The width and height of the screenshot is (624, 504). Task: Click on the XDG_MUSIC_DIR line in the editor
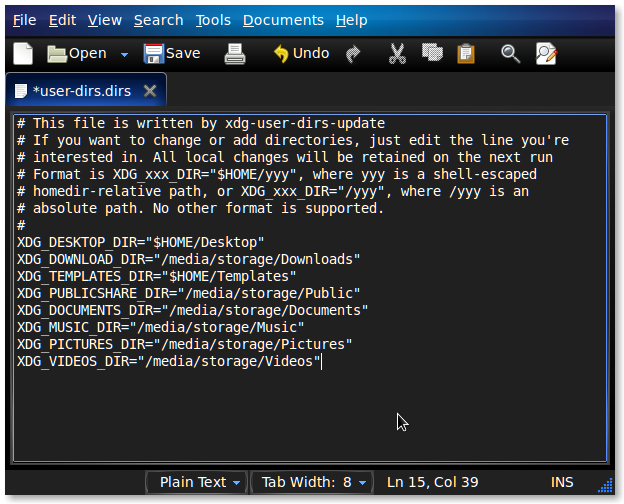point(160,327)
